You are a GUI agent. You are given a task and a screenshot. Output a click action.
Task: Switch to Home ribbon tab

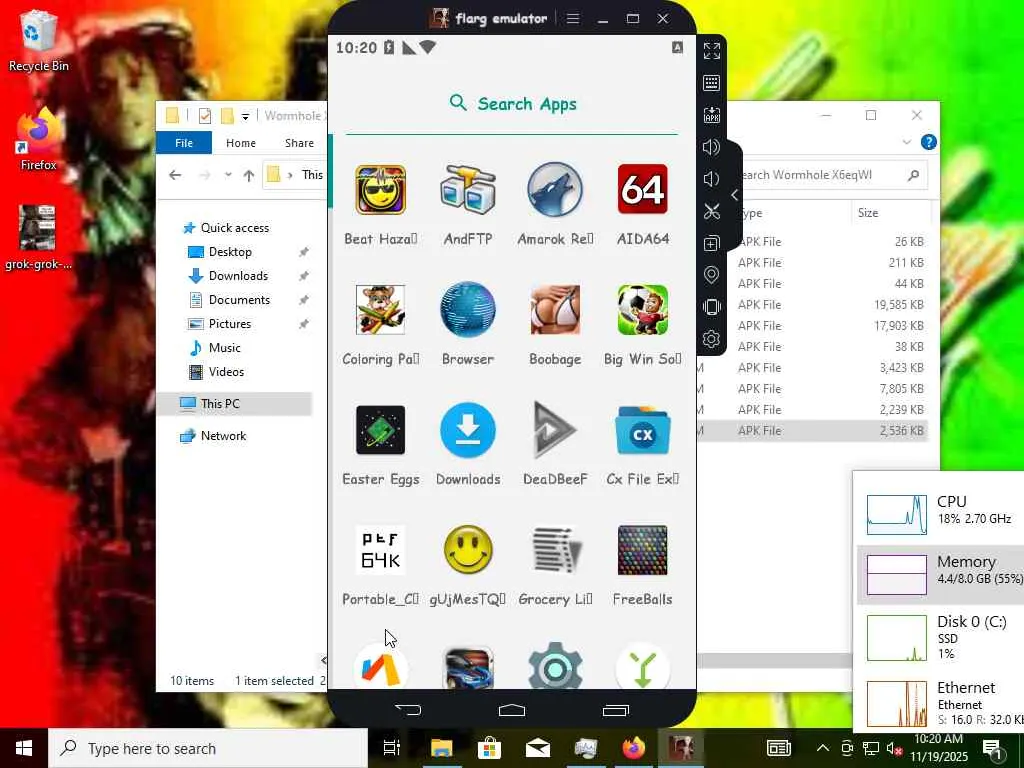coord(241,142)
